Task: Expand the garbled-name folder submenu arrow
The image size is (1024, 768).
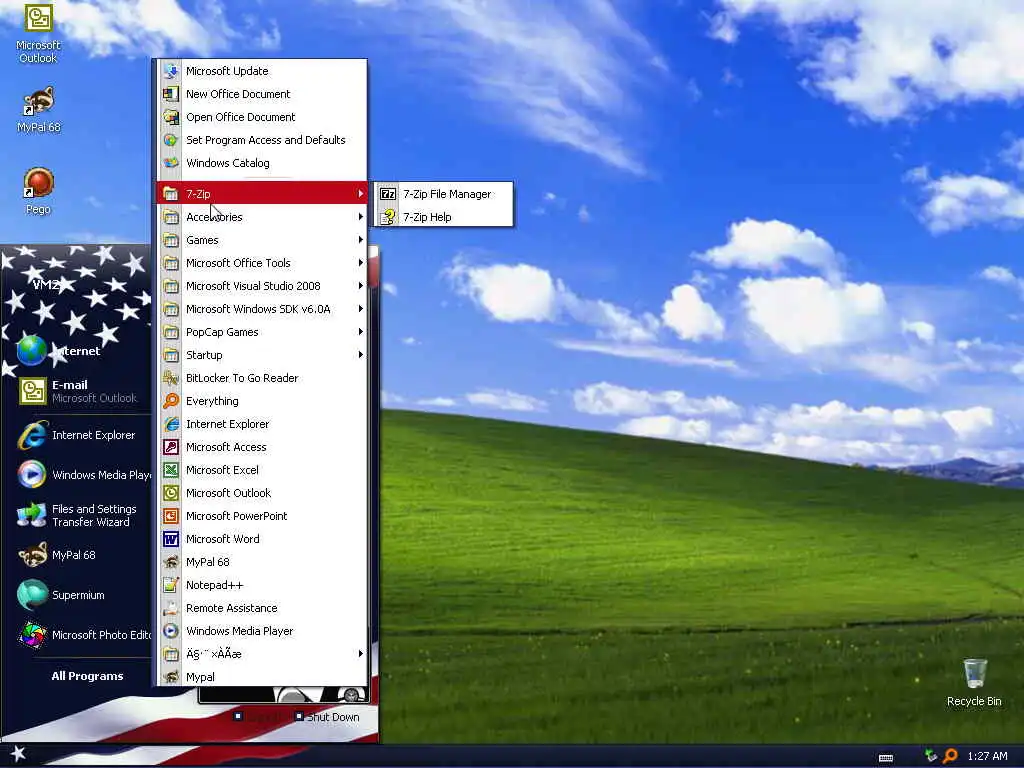Action: click(x=360, y=653)
